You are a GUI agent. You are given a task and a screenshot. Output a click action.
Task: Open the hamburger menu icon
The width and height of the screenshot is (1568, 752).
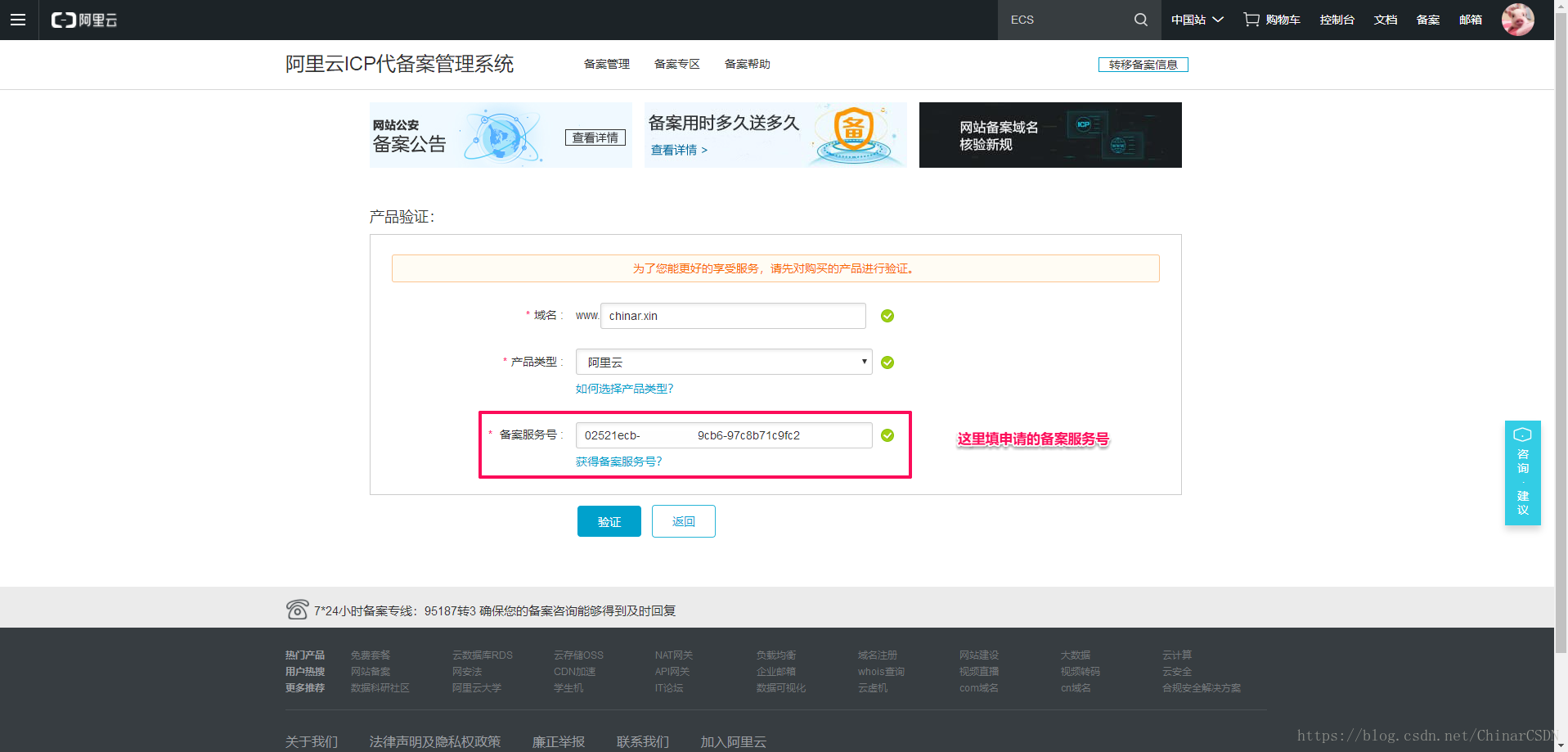point(18,20)
